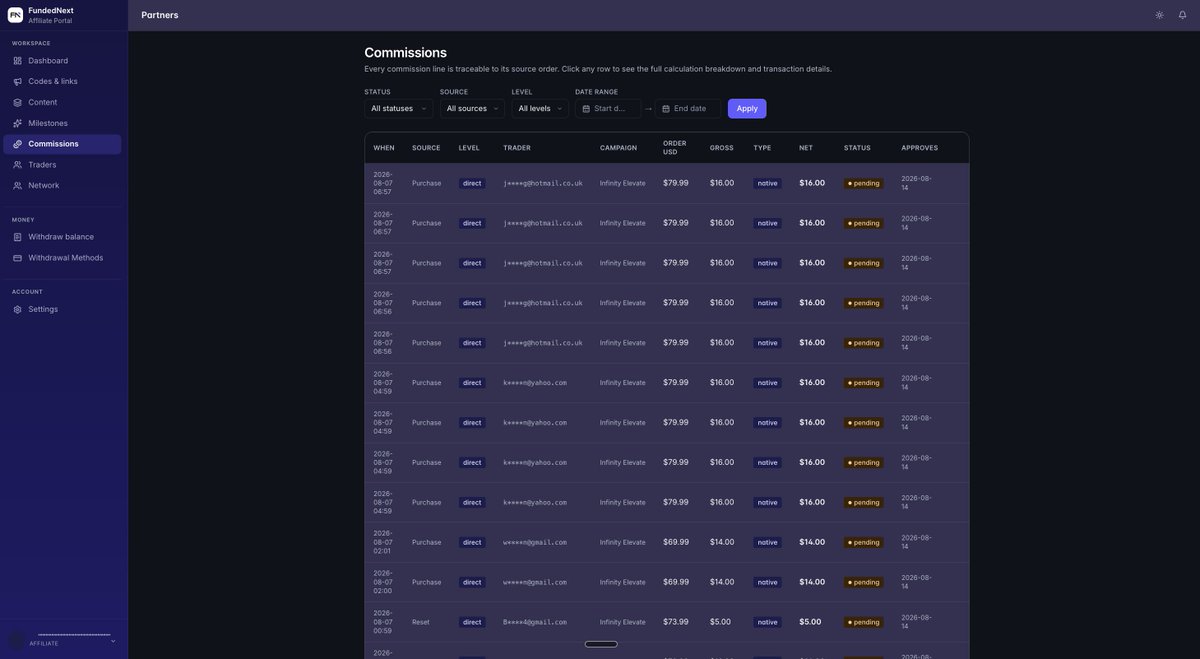This screenshot has width=1200, height=659.
Task: Click the Start date input field
Action: click(x=608, y=108)
